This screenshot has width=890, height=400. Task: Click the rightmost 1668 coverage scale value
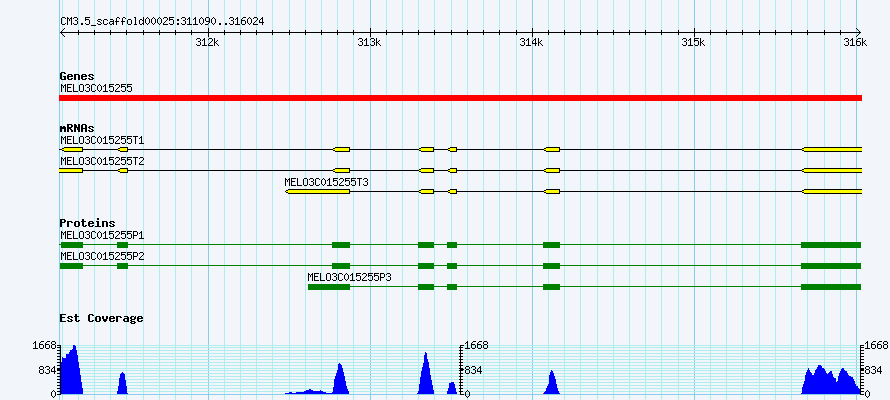(x=877, y=345)
